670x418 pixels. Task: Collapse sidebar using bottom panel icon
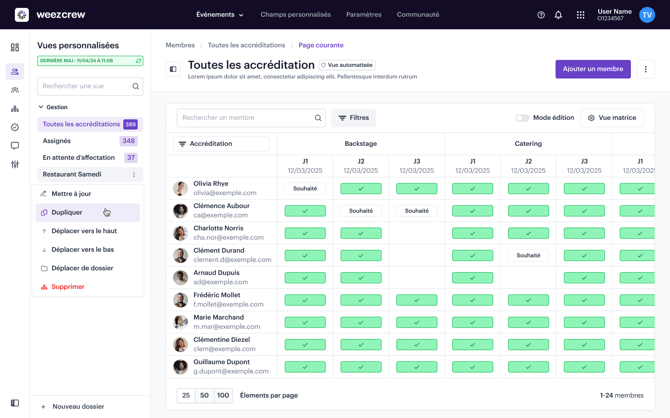click(x=15, y=403)
